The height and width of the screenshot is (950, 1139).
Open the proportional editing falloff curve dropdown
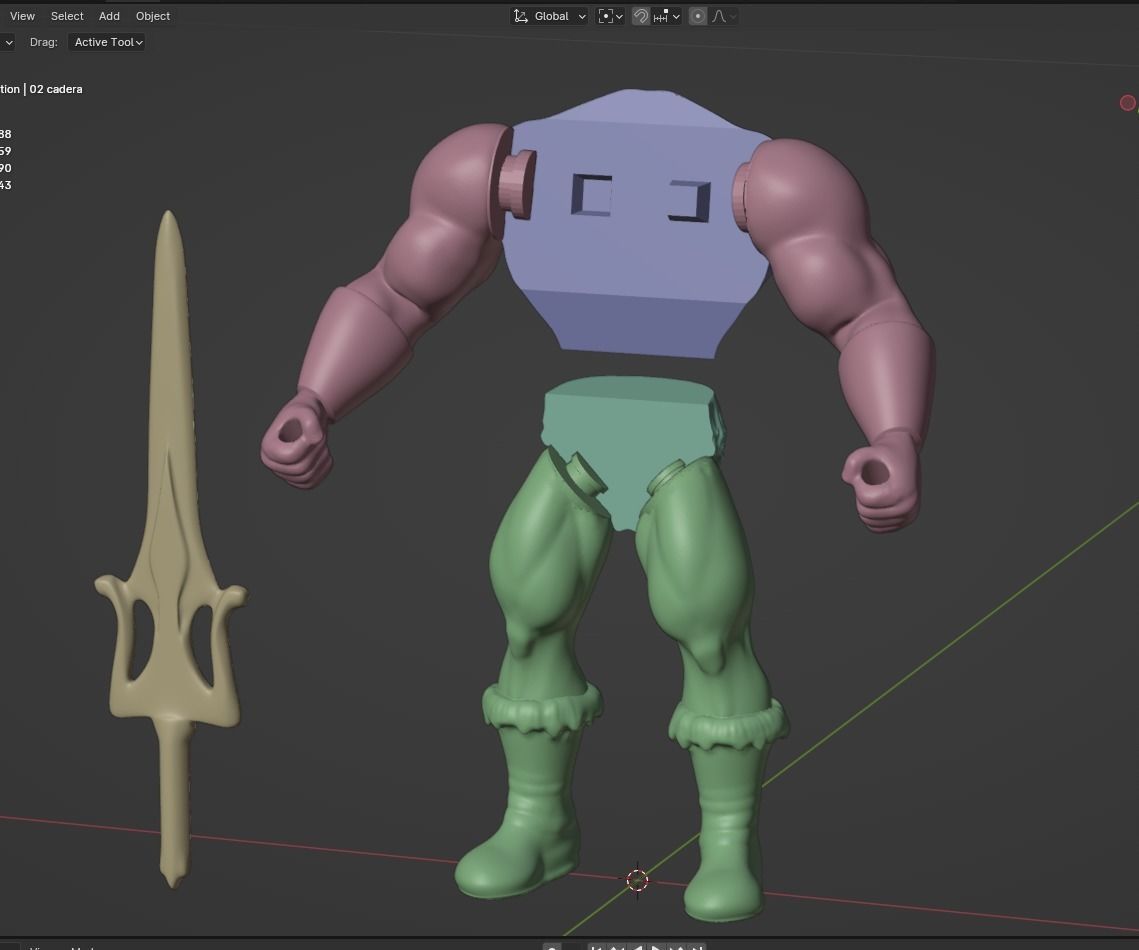(723, 16)
